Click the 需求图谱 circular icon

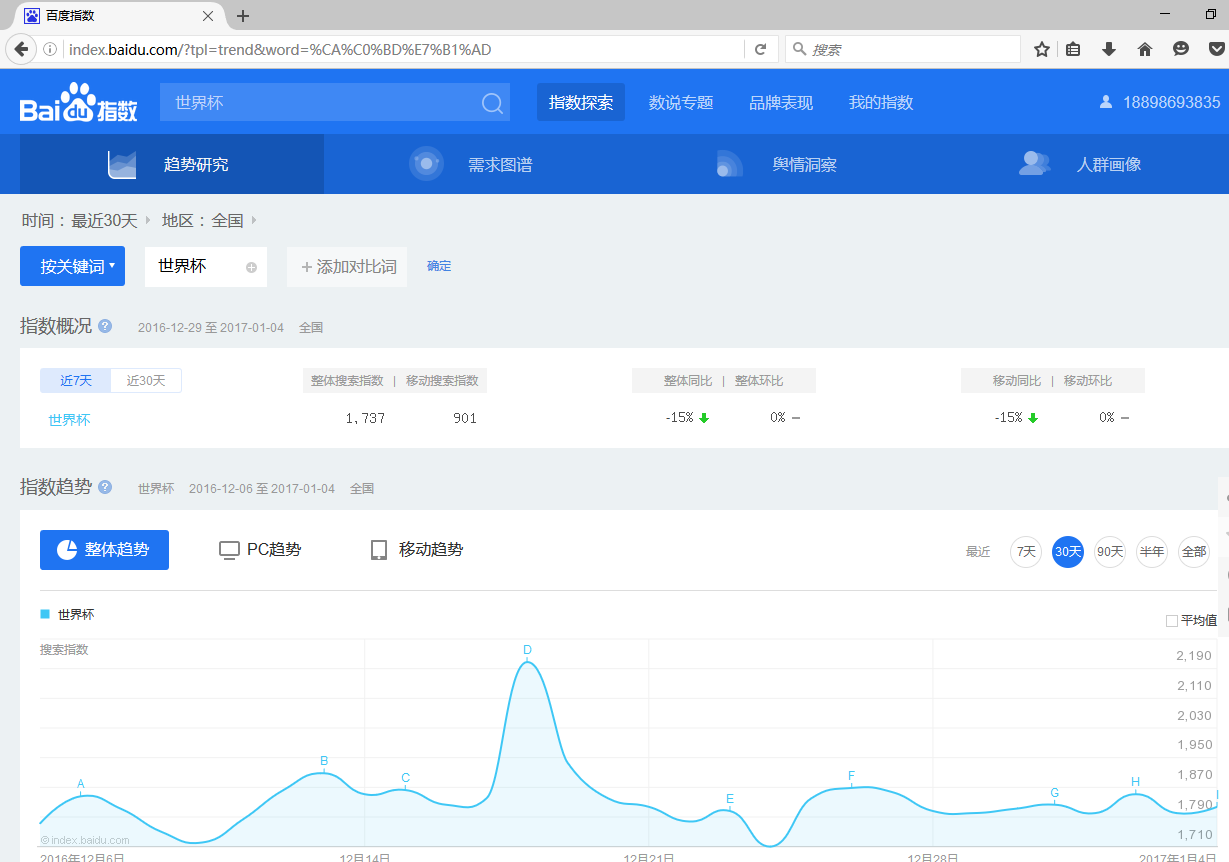426,164
